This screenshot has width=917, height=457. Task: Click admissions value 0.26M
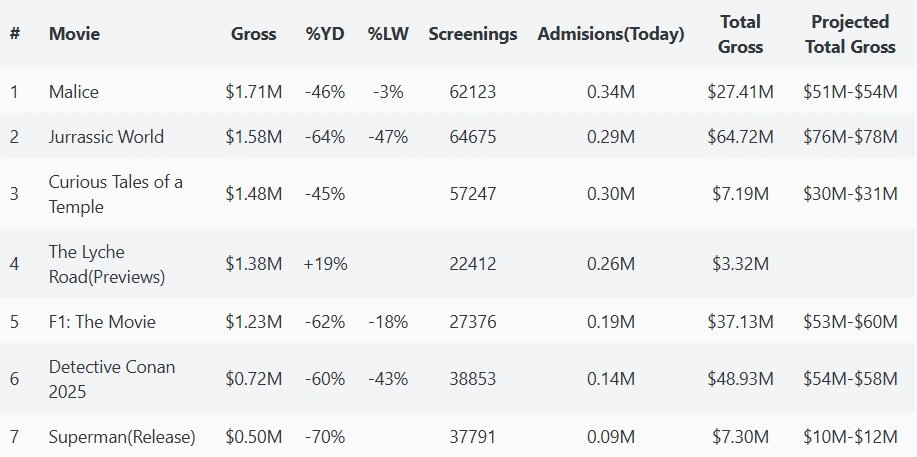pos(611,264)
